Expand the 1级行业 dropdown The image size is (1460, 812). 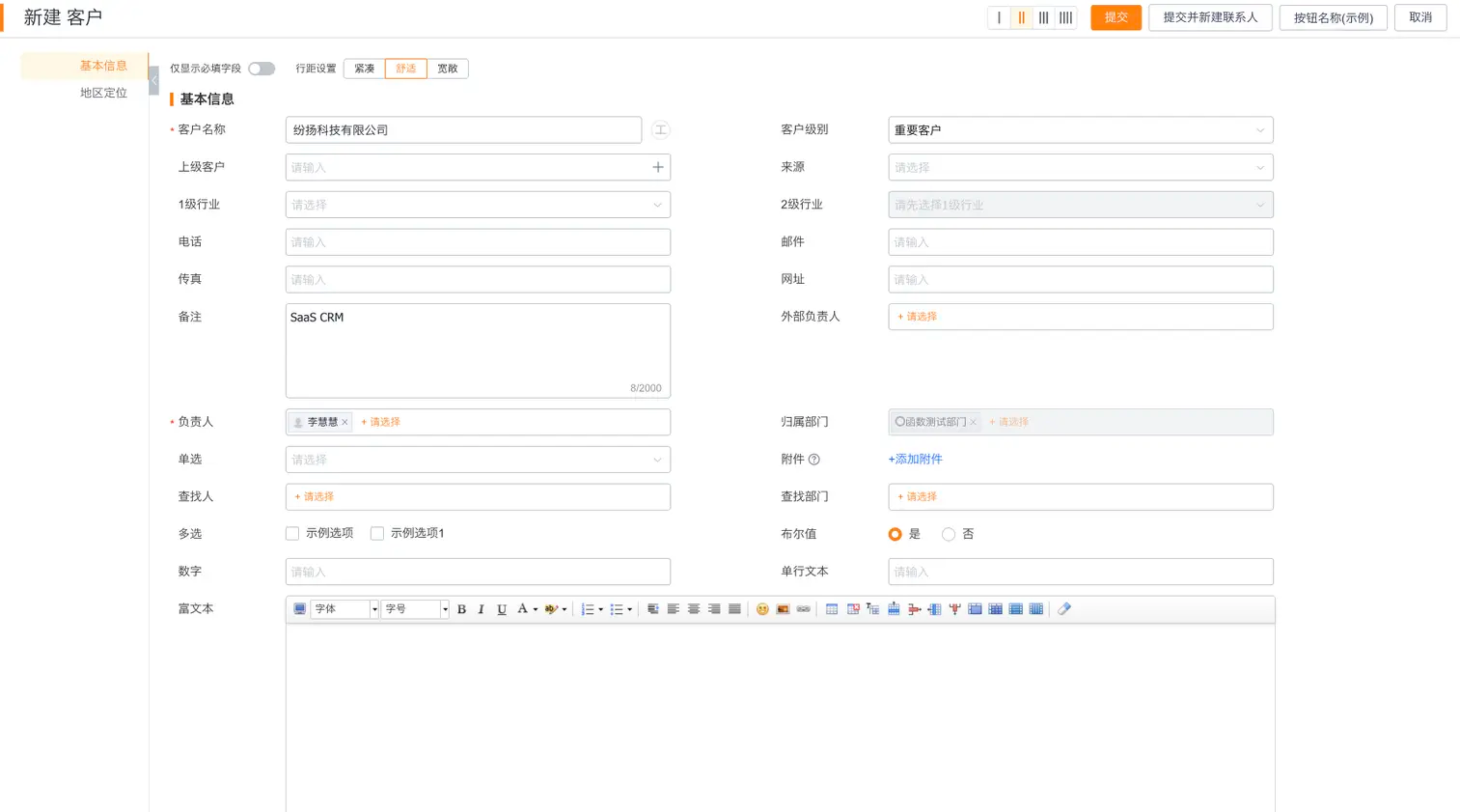(477, 205)
